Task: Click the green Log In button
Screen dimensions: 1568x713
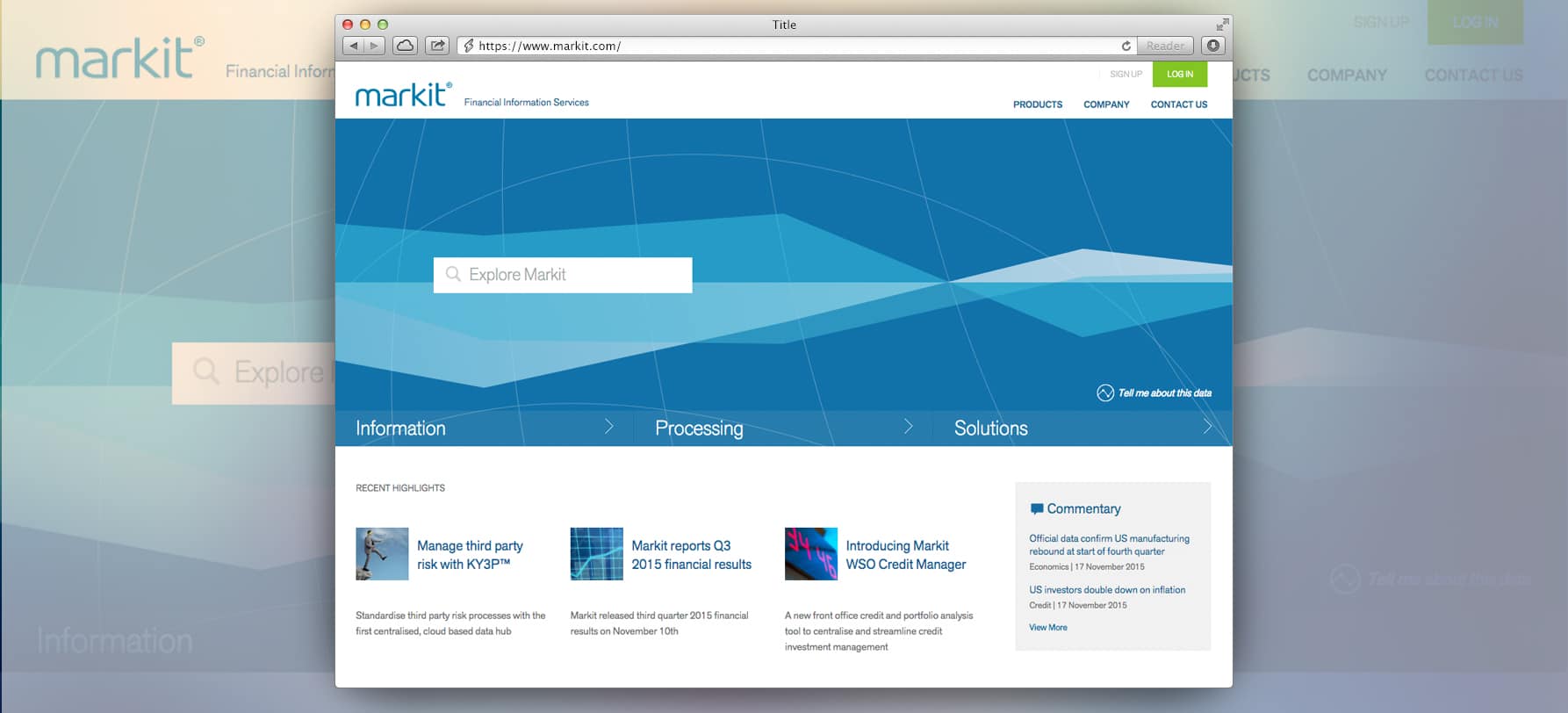Action: pyautogui.click(x=1179, y=75)
